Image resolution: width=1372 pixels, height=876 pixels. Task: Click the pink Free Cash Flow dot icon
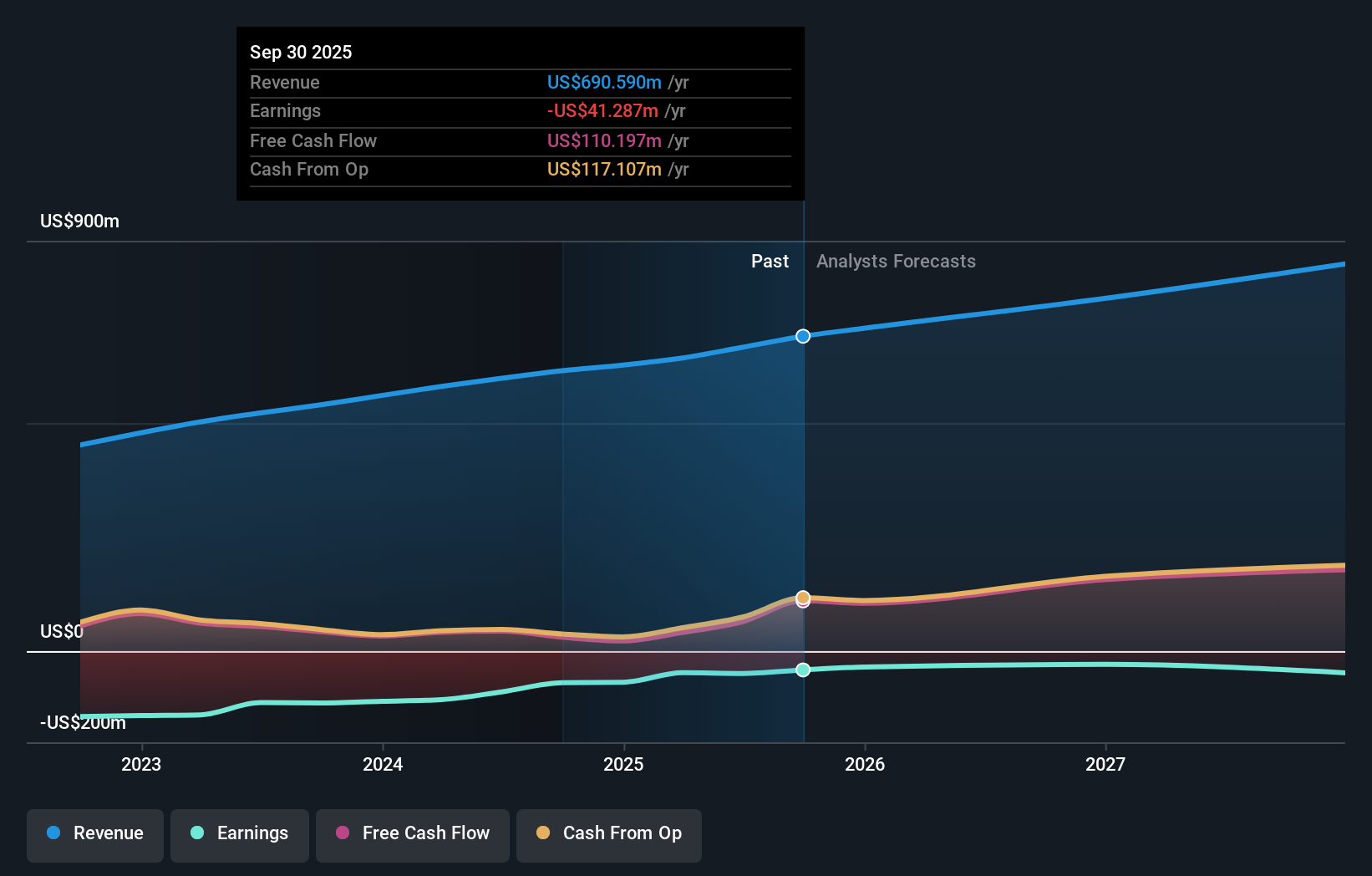(342, 834)
